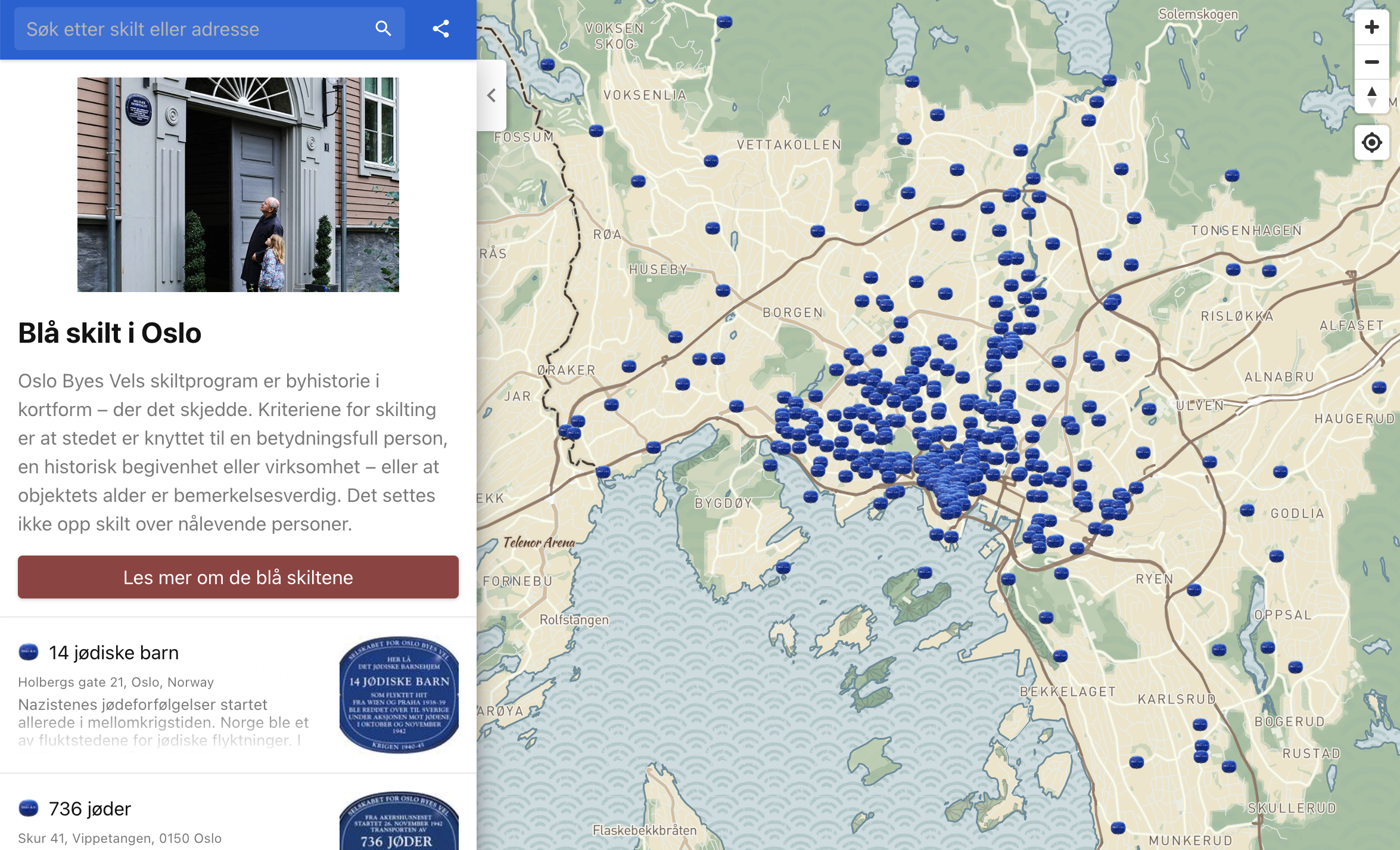
Task: Reset map bearing with compass icon
Action: coord(1371,97)
